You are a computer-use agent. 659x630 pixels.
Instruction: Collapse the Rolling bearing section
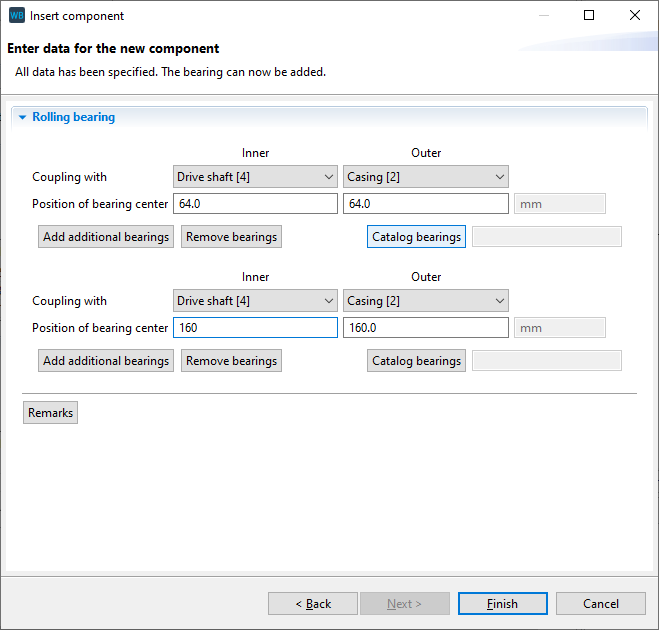tap(22, 117)
